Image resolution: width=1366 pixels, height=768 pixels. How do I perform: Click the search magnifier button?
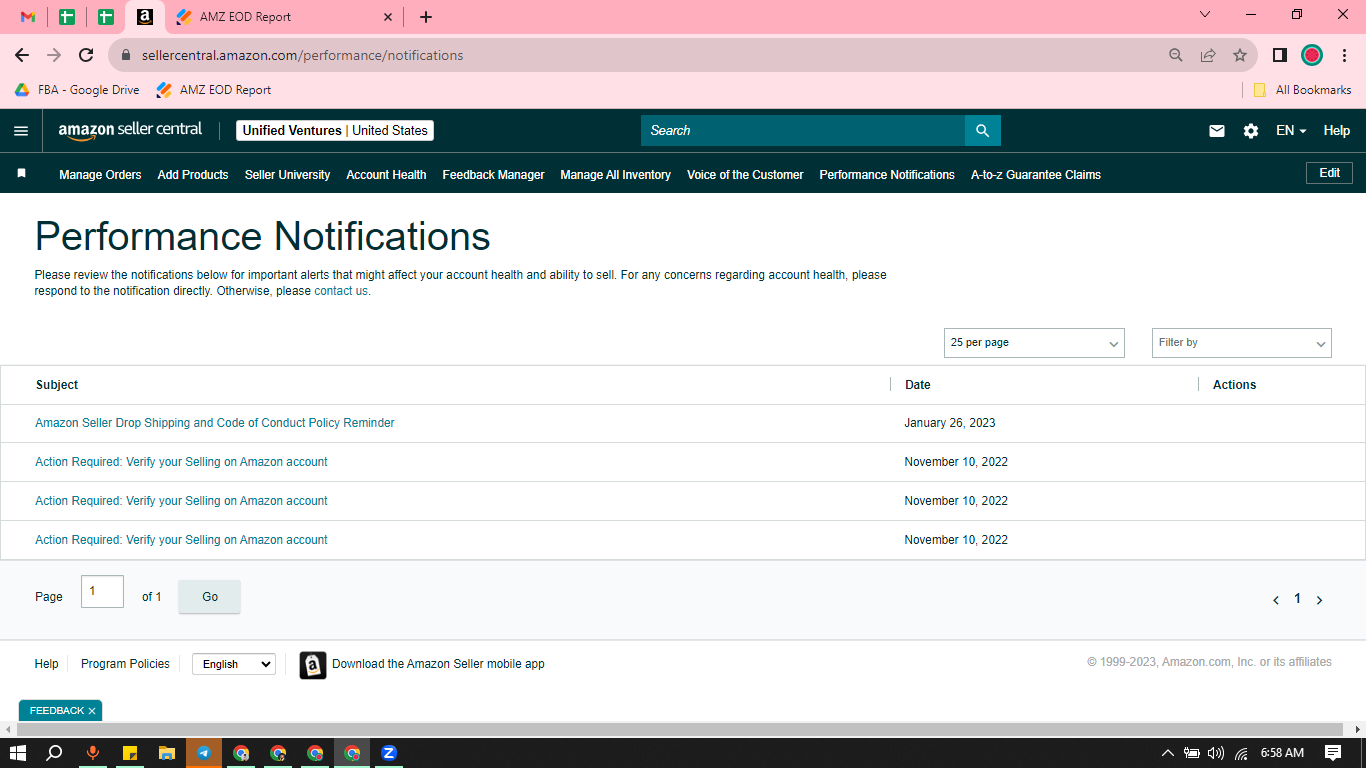point(983,131)
